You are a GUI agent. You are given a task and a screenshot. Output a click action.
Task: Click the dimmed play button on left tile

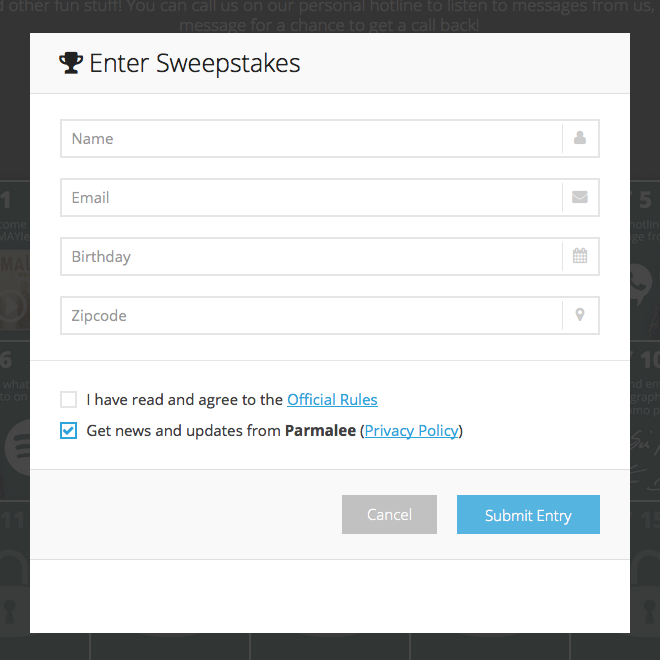pyautogui.click(x=13, y=306)
